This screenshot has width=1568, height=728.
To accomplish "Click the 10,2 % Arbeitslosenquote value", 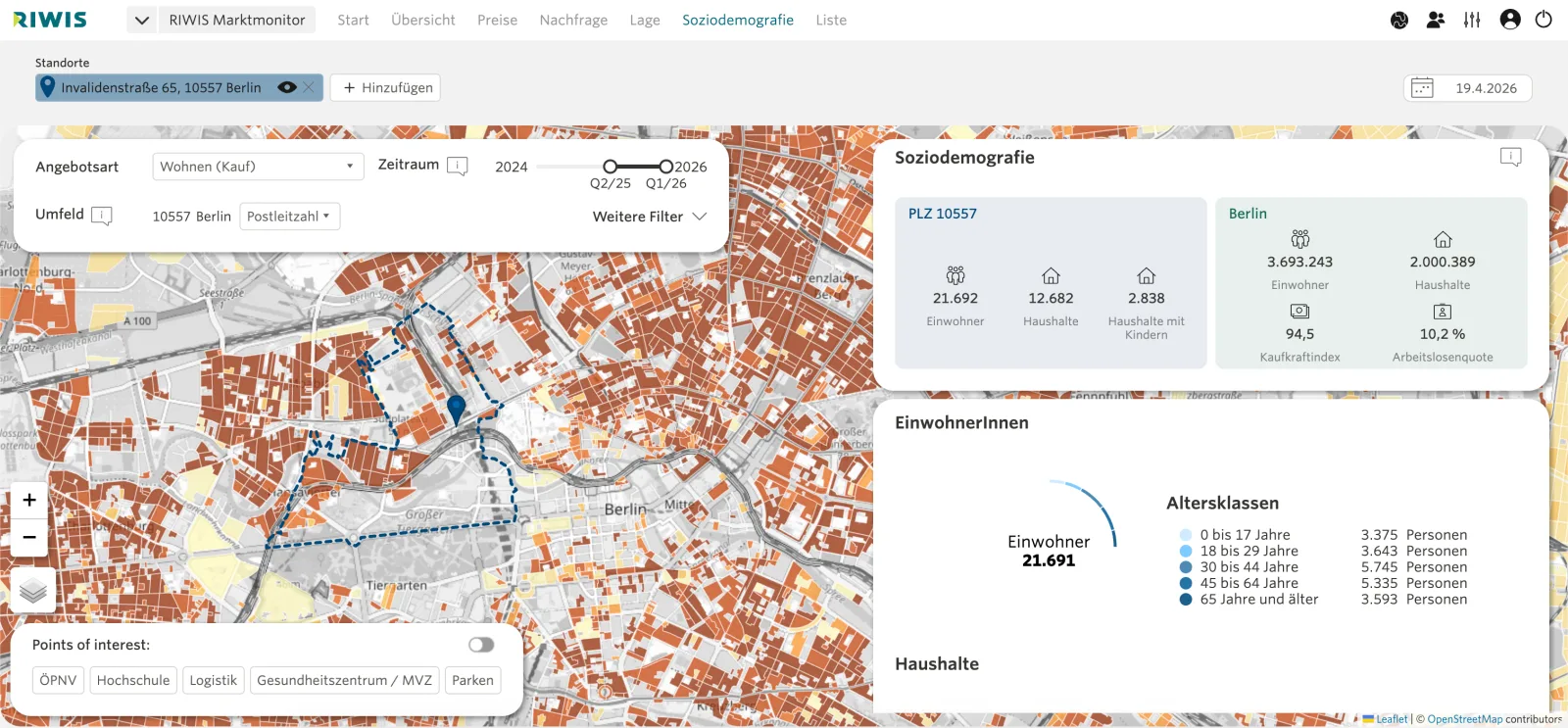I will (1443, 334).
